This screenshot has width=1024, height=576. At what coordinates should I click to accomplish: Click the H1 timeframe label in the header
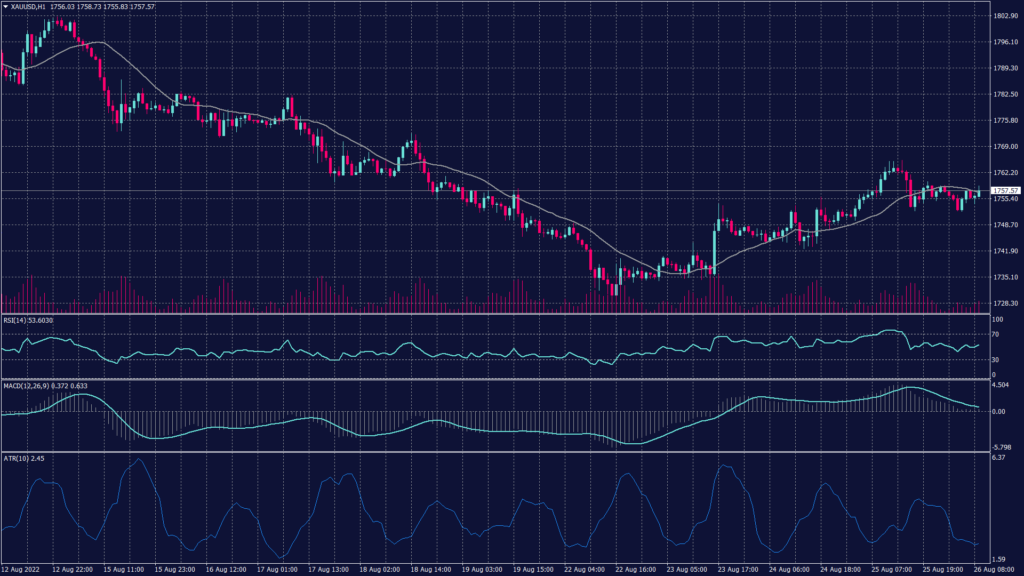tap(44, 7)
